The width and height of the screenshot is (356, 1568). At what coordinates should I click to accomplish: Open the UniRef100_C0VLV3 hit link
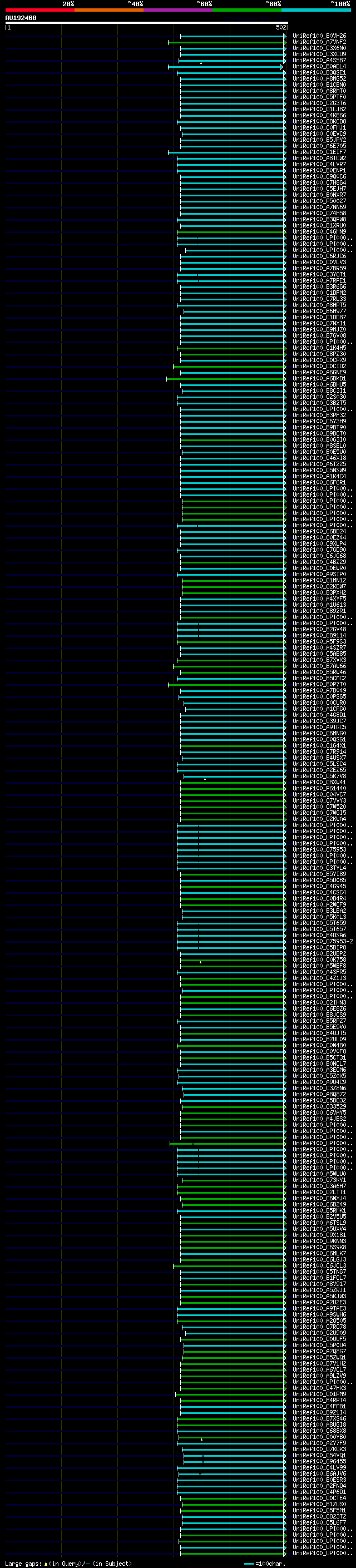[x=319, y=263]
